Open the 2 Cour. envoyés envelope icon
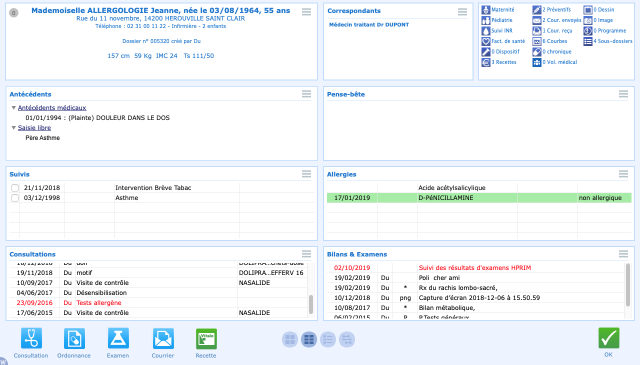Image resolution: width=640 pixels, height=365 pixels. tap(537, 20)
